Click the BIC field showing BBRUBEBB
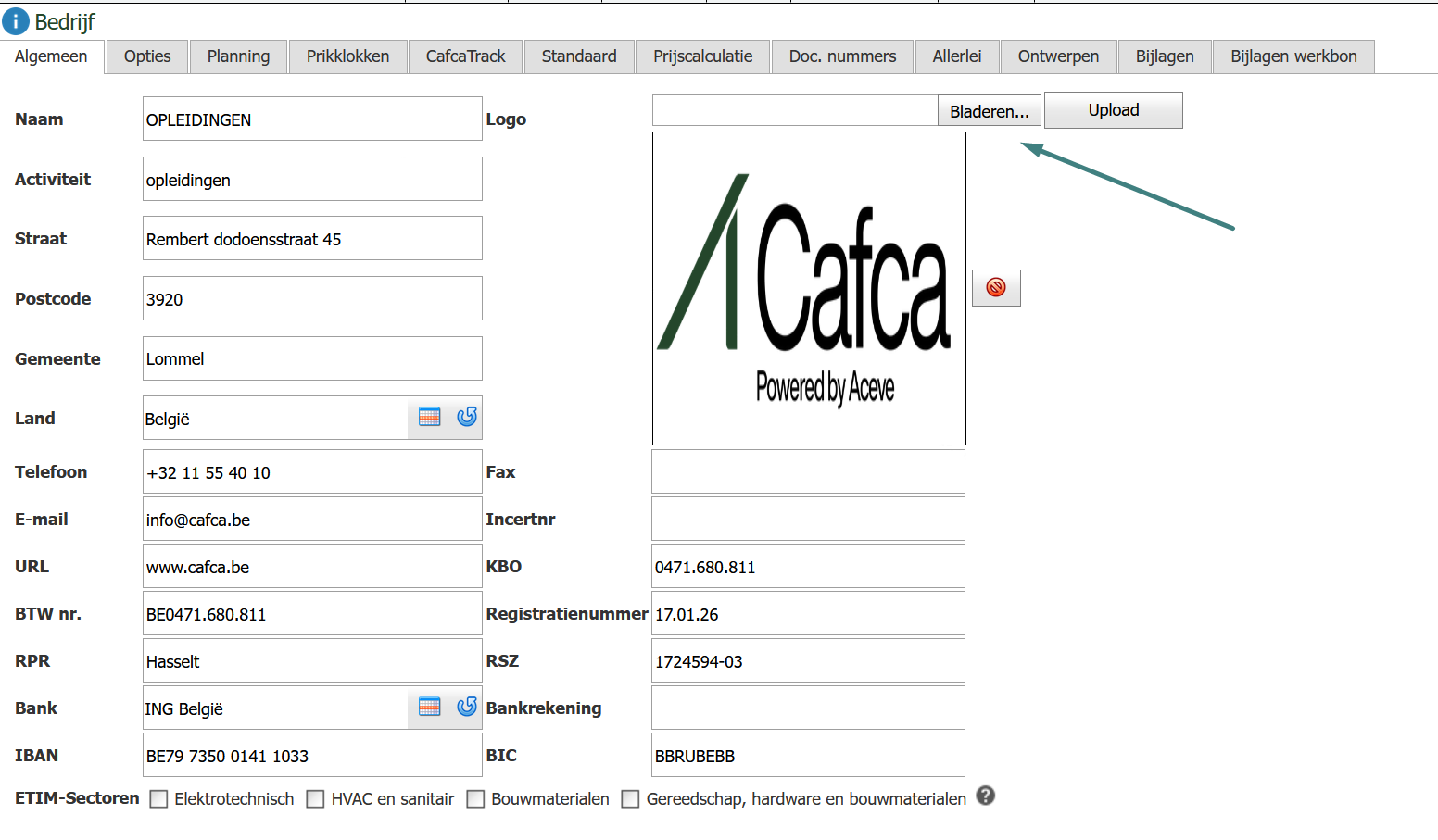Screen dimensions: 1438x840 (808, 755)
